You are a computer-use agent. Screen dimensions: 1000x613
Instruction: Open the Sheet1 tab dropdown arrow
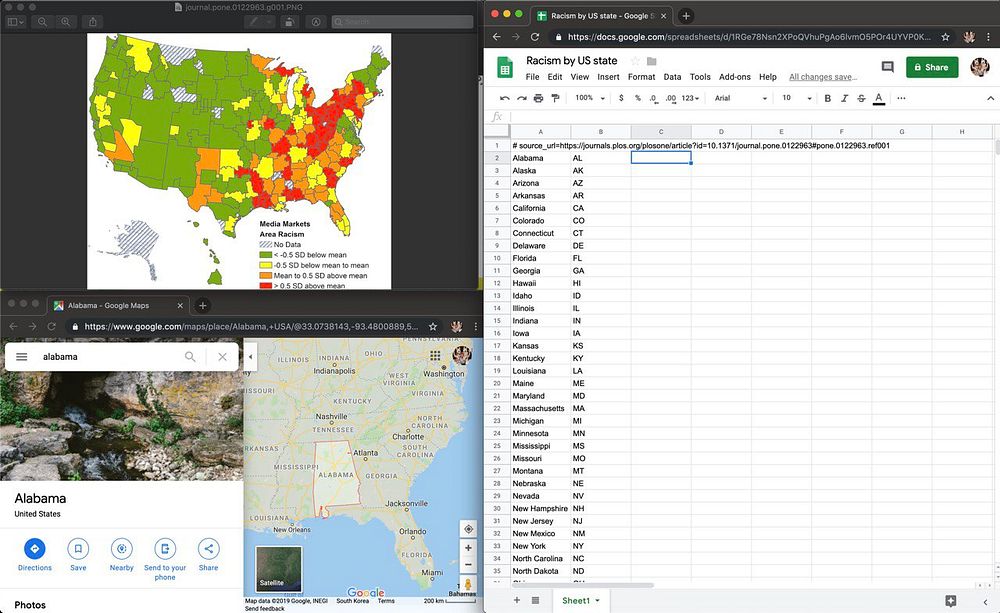click(598, 600)
